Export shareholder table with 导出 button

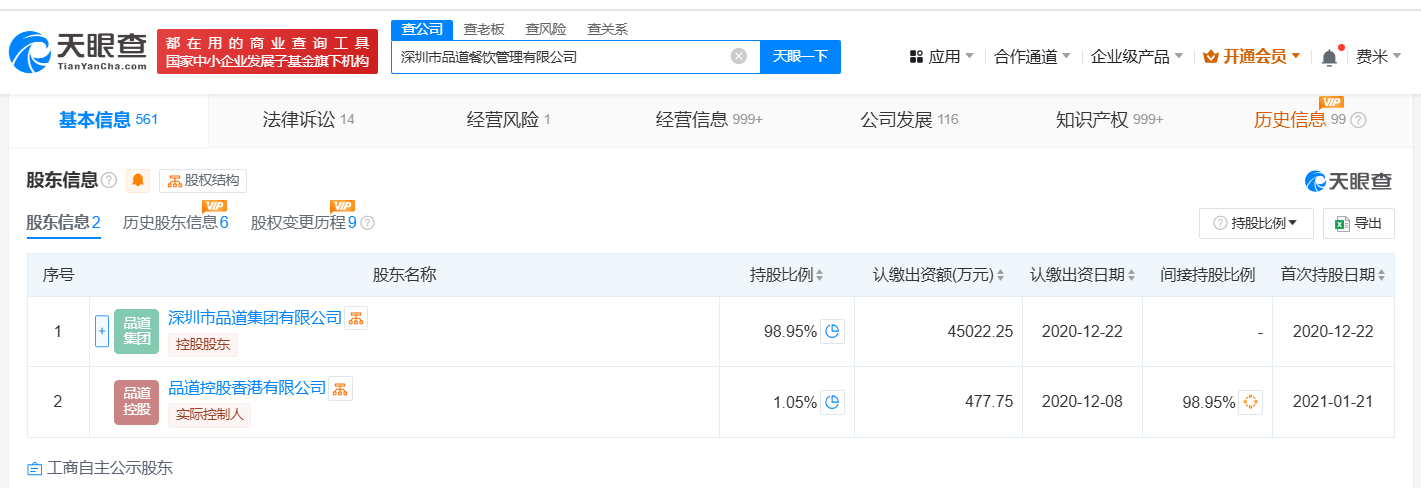[1358, 224]
